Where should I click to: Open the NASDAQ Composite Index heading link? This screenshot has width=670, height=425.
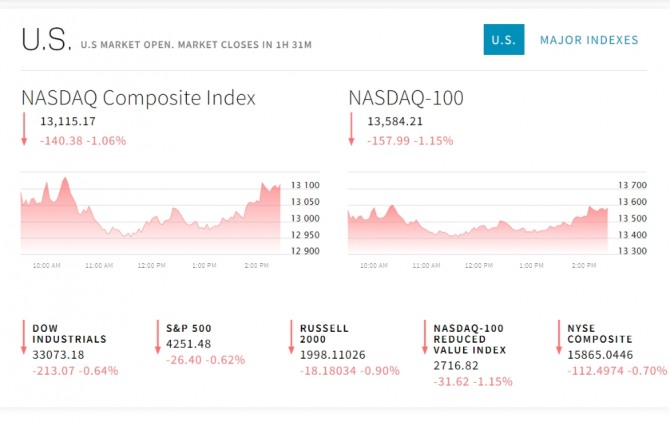click(x=138, y=98)
